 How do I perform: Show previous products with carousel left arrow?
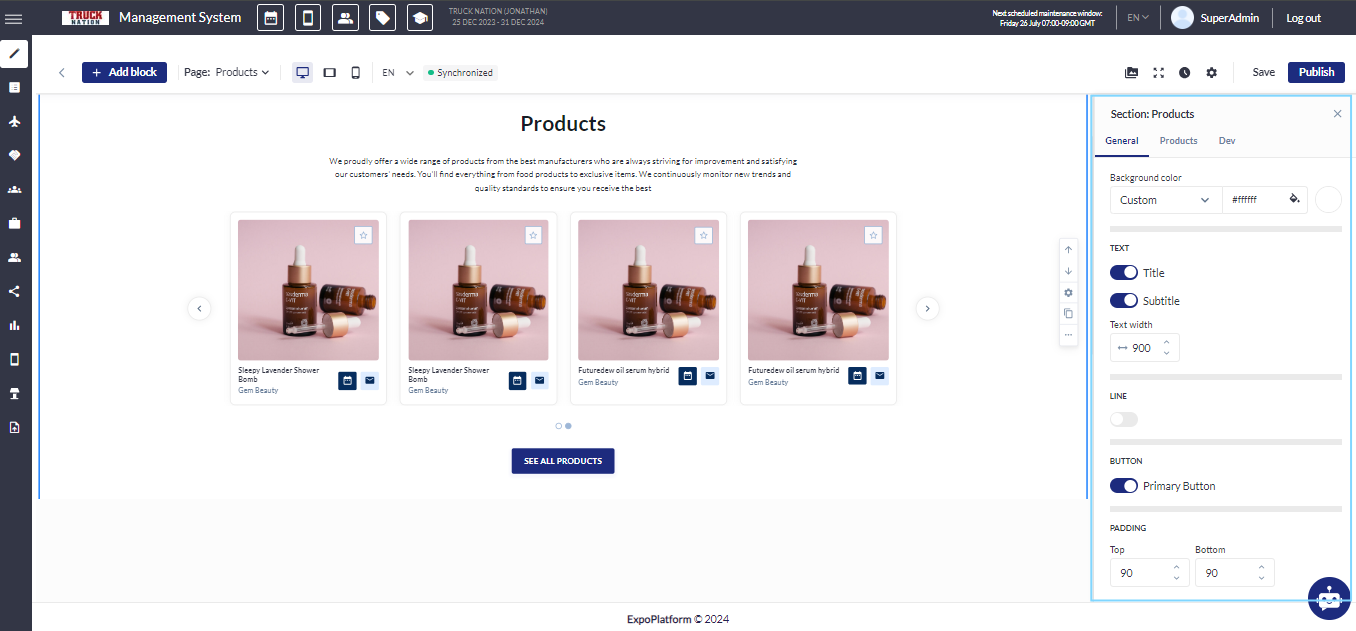click(199, 309)
